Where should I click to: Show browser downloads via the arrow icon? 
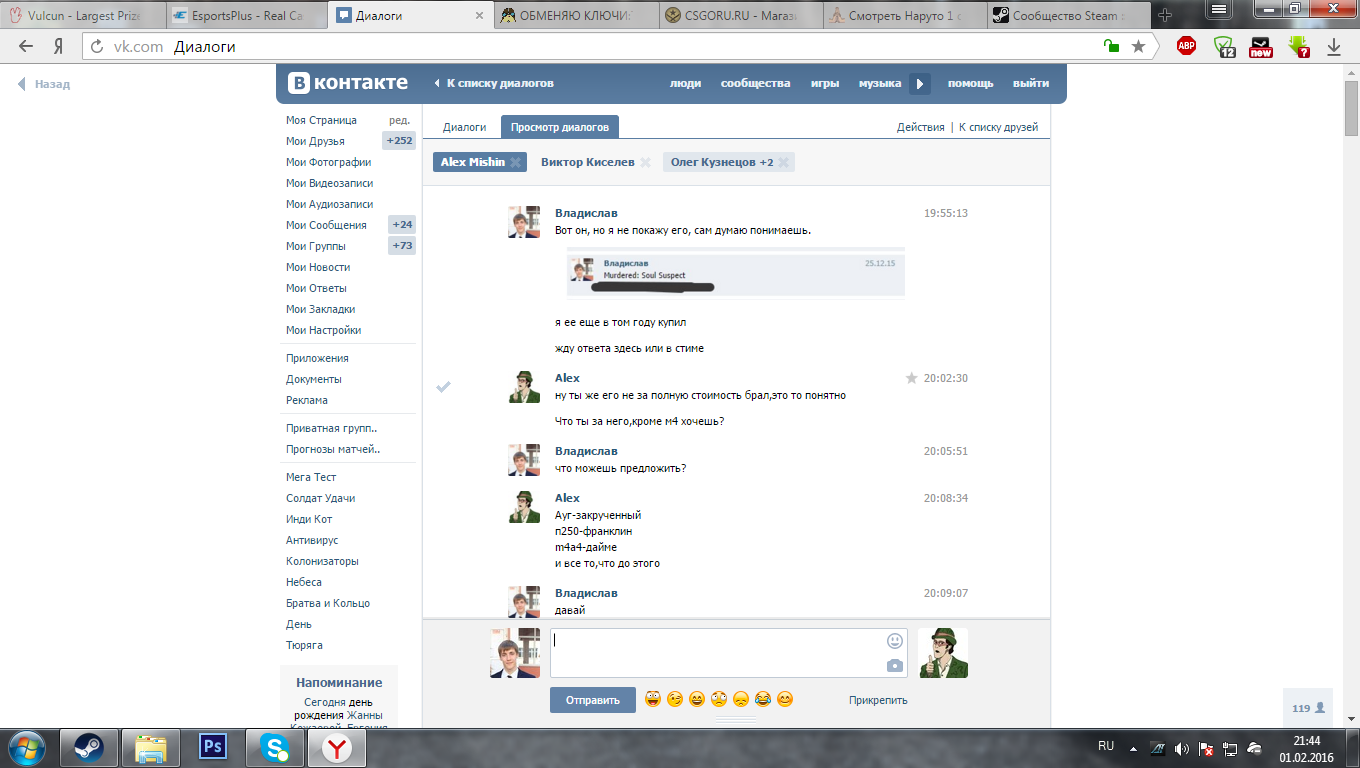[x=1334, y=46]
